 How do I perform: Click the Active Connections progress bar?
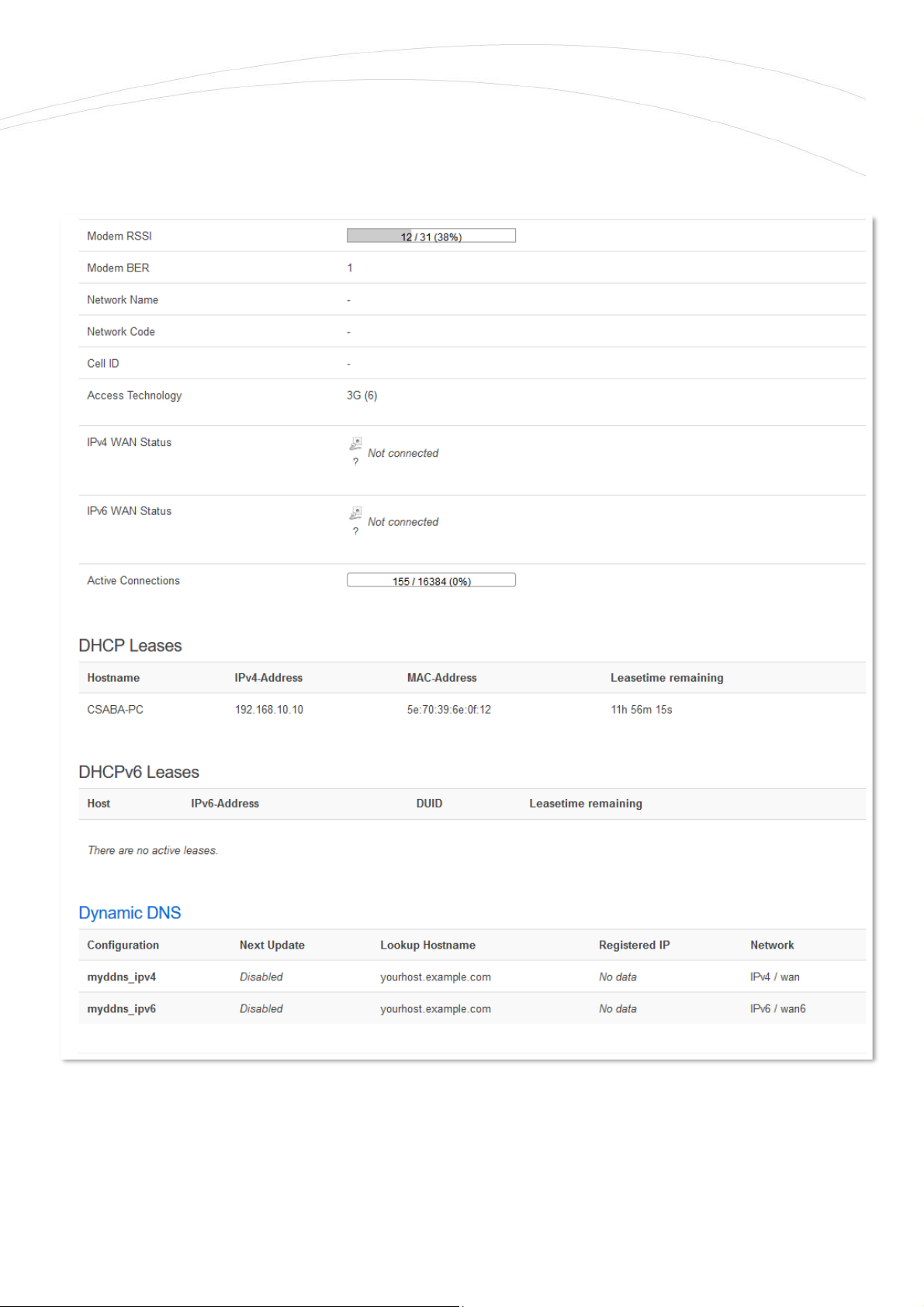point(431,581)
